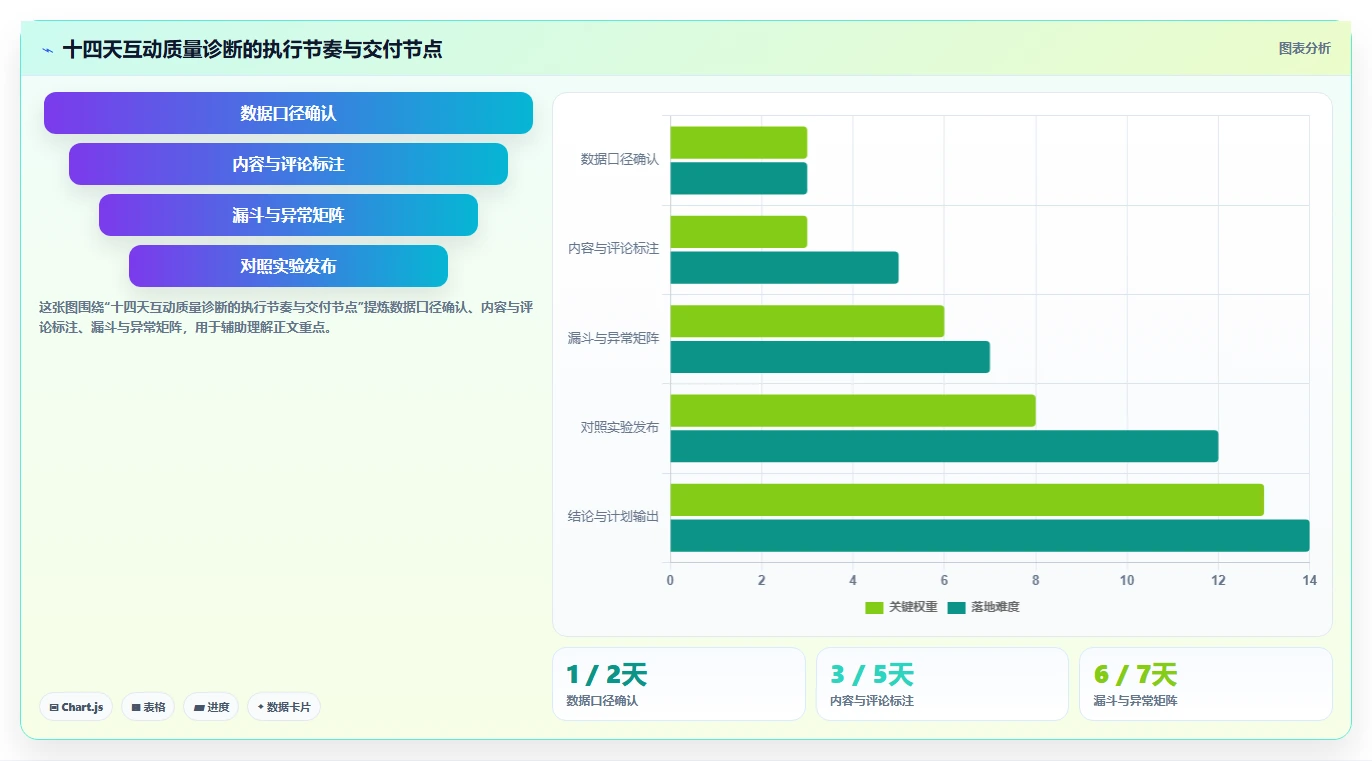Screen dimensions: 1372x761
Task: Click 落地难度 bar for 对照实验发布
Action: pos(944,446)
